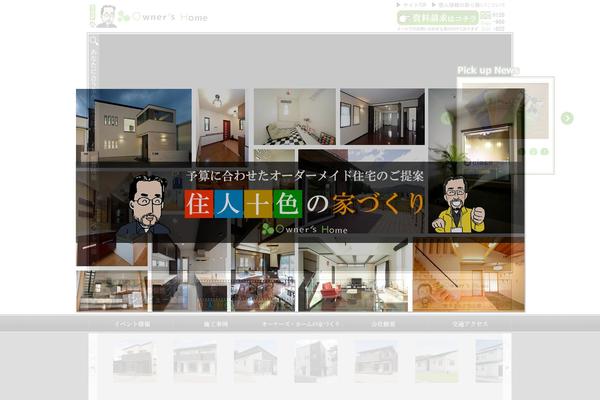This screenshot has height=400, width=600.
Task: Click the magnifier search icon on left sidebar
Action: [94, 41]
